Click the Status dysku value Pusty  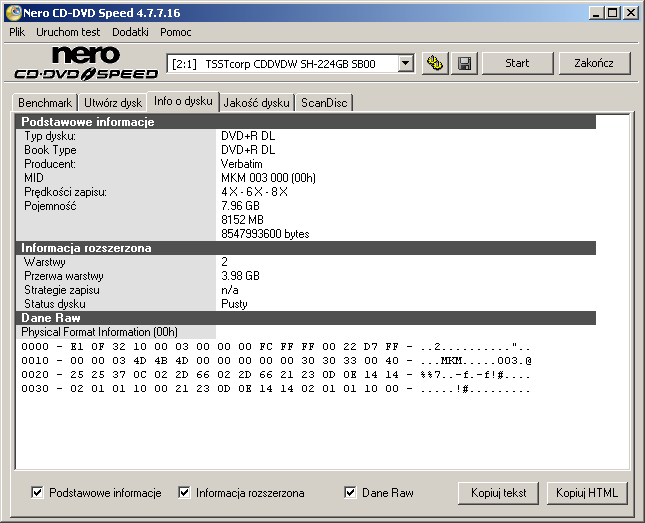click(x=234, y=304)
